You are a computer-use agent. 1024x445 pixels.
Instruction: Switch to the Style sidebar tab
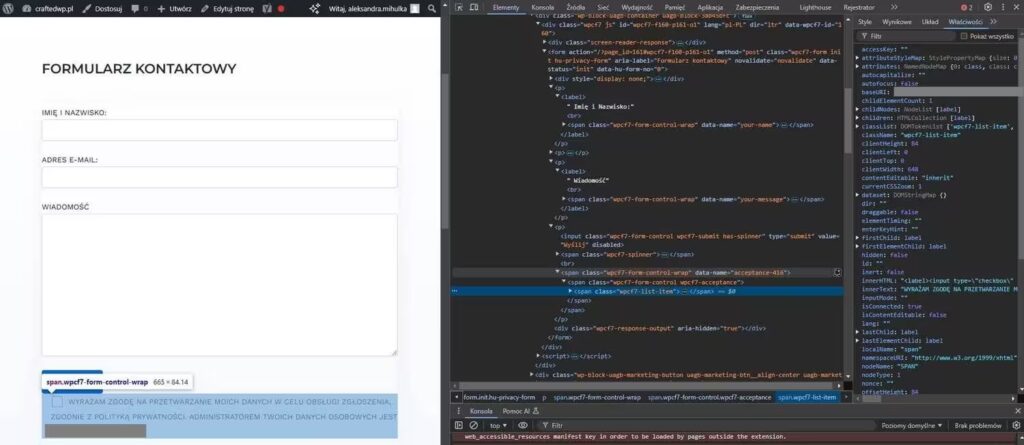coord(865,22)
